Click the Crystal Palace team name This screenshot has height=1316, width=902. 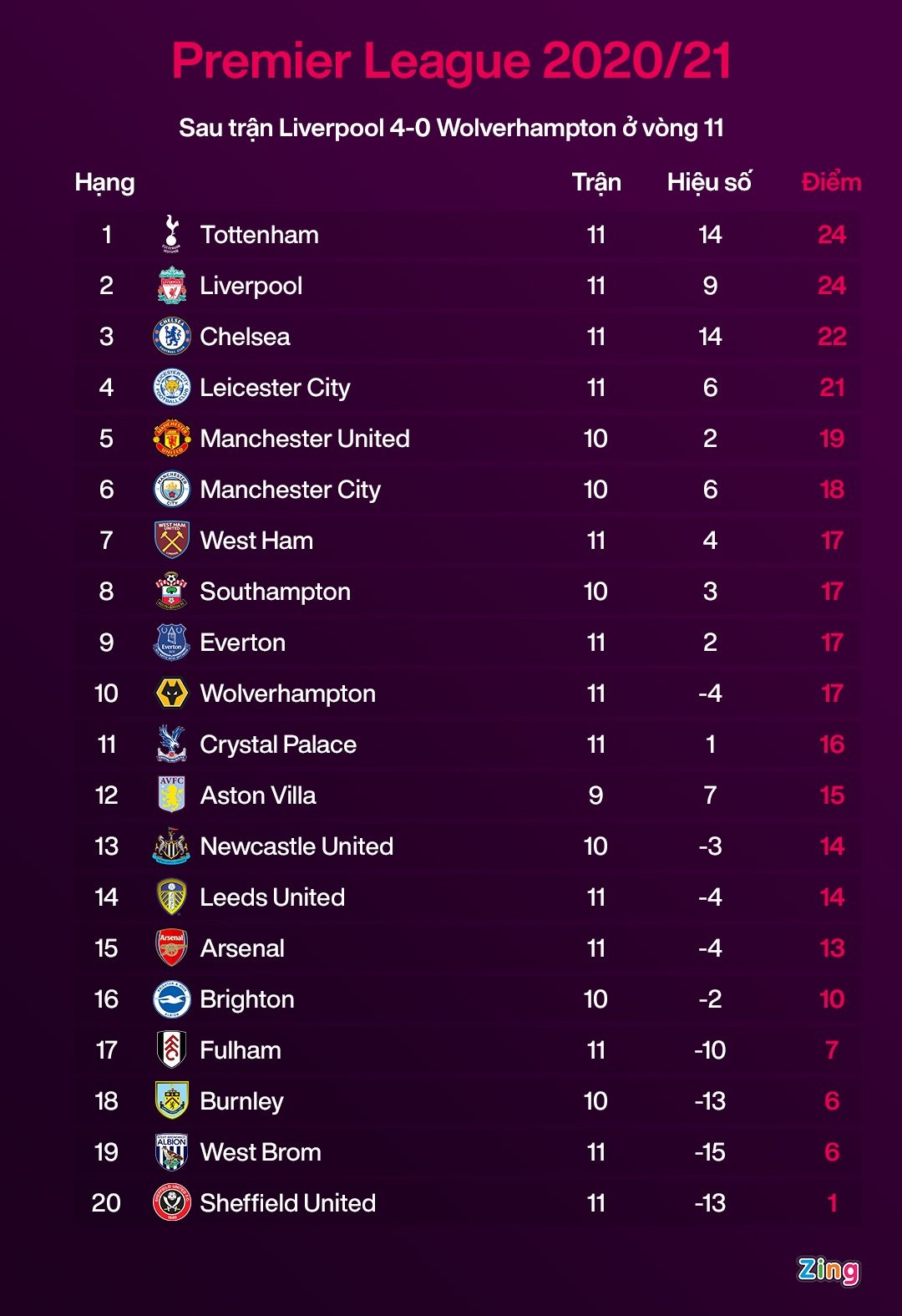point(278,744)
